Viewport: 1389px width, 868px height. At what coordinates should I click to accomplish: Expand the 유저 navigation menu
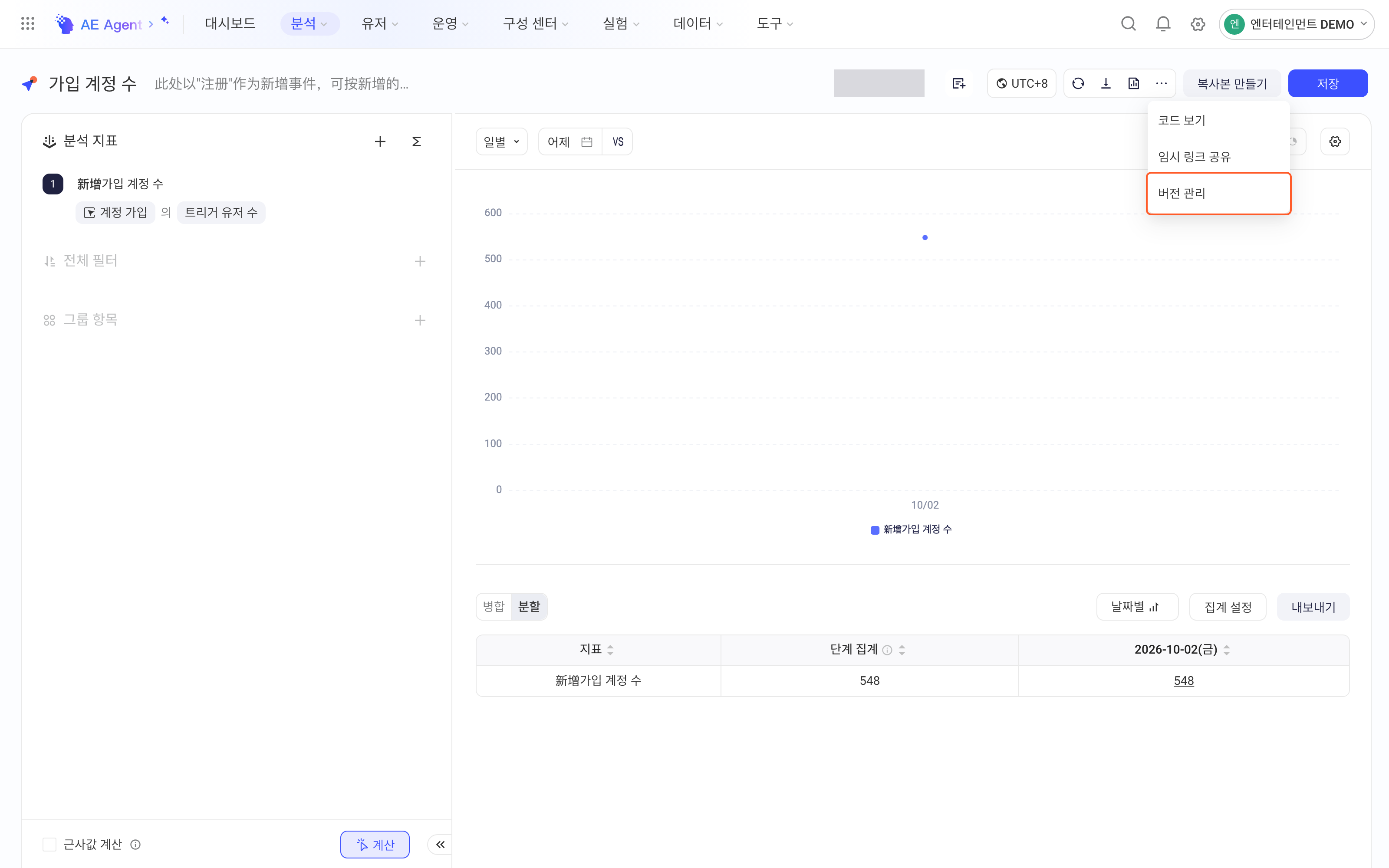tap(380, 23)
